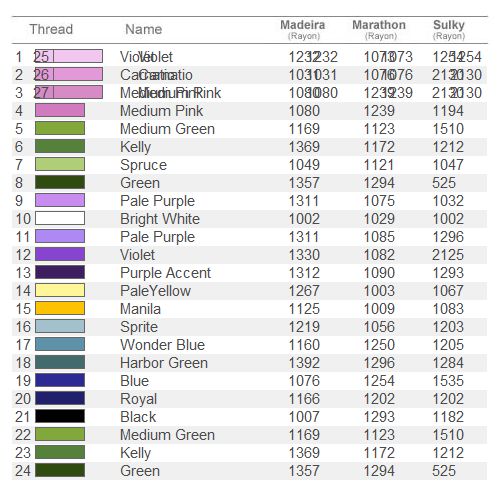Click the Marathon Rayon column header

(x=379, y=29)
